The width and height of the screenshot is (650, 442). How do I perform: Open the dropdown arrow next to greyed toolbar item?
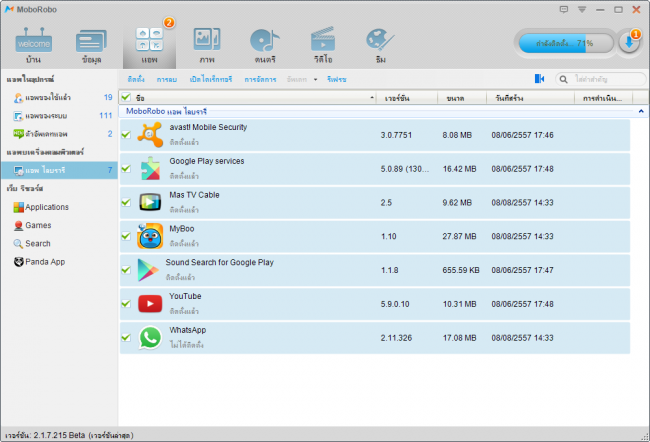[x=315, y=79]
